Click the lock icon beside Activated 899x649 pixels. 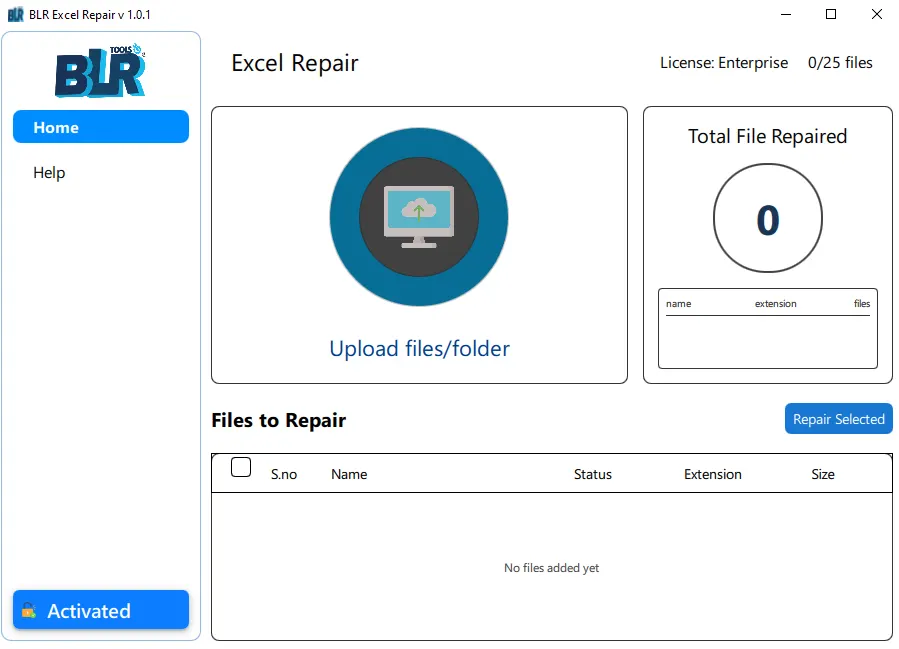pyautogui.click(x=29, y=611)
